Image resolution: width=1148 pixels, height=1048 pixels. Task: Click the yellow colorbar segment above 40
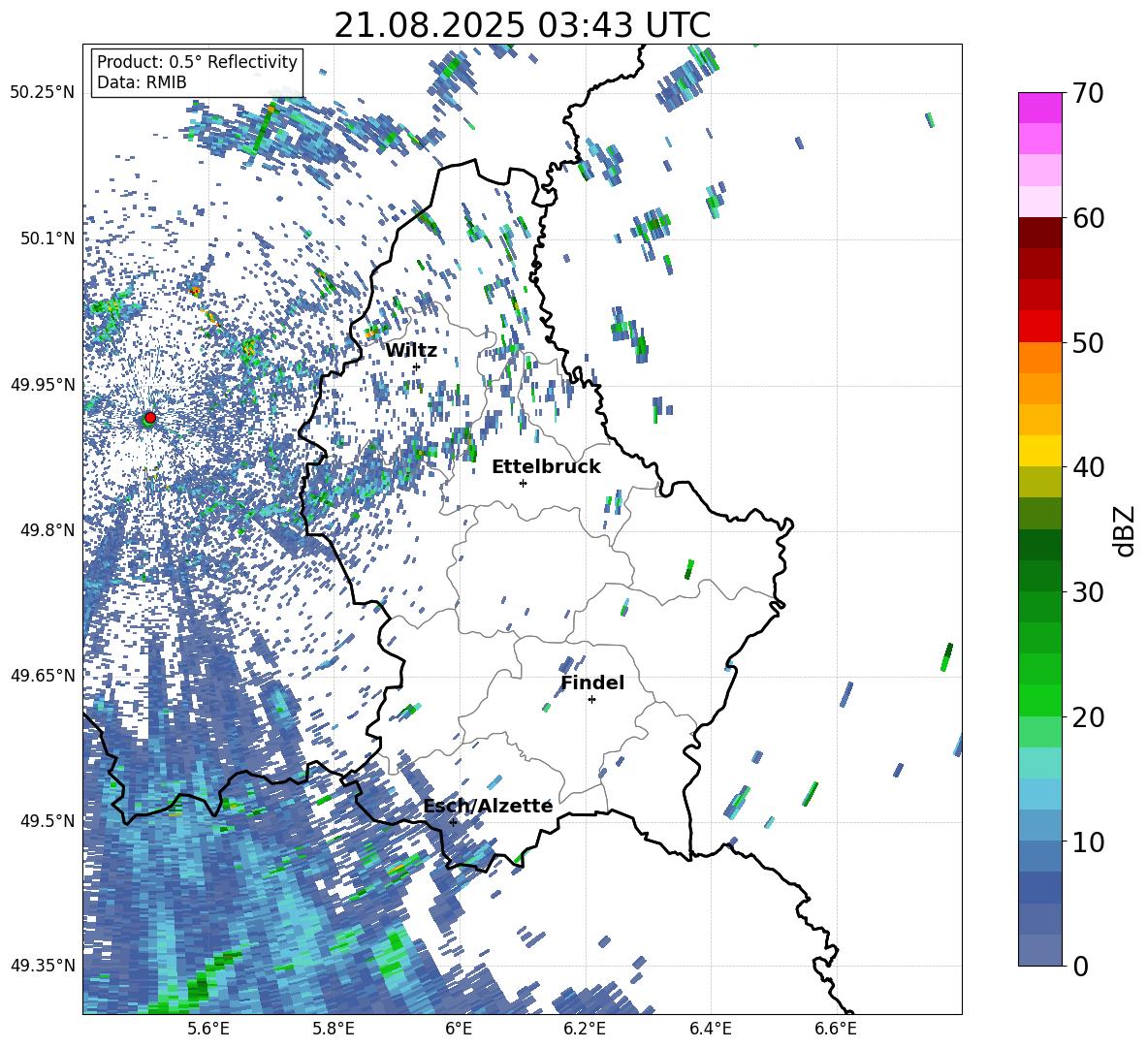click(x=1039, y=450)
